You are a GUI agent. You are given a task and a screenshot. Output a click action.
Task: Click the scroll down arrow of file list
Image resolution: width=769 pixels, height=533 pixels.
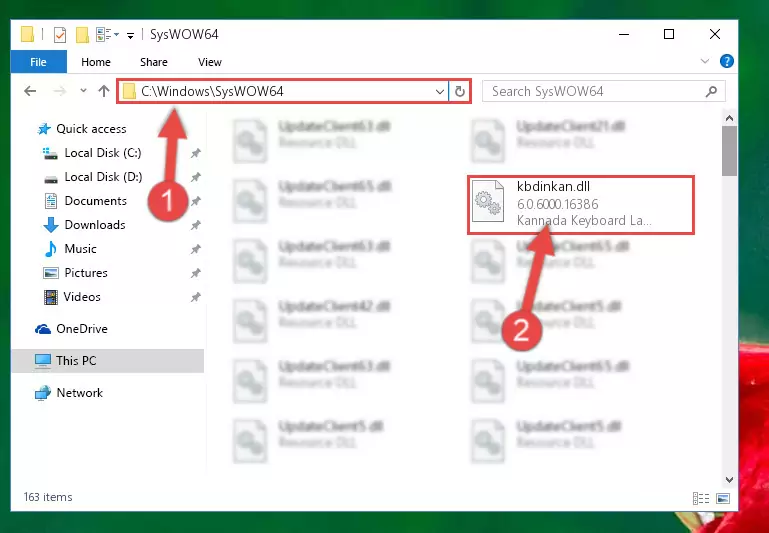729,480
